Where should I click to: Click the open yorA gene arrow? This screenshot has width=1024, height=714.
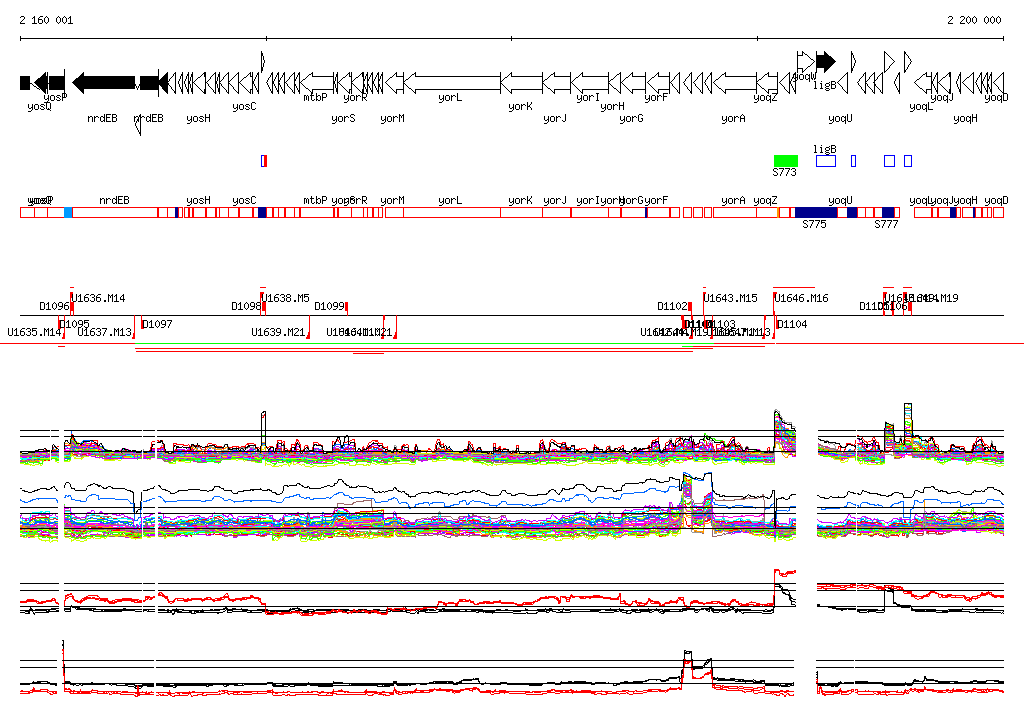[735, 83]
